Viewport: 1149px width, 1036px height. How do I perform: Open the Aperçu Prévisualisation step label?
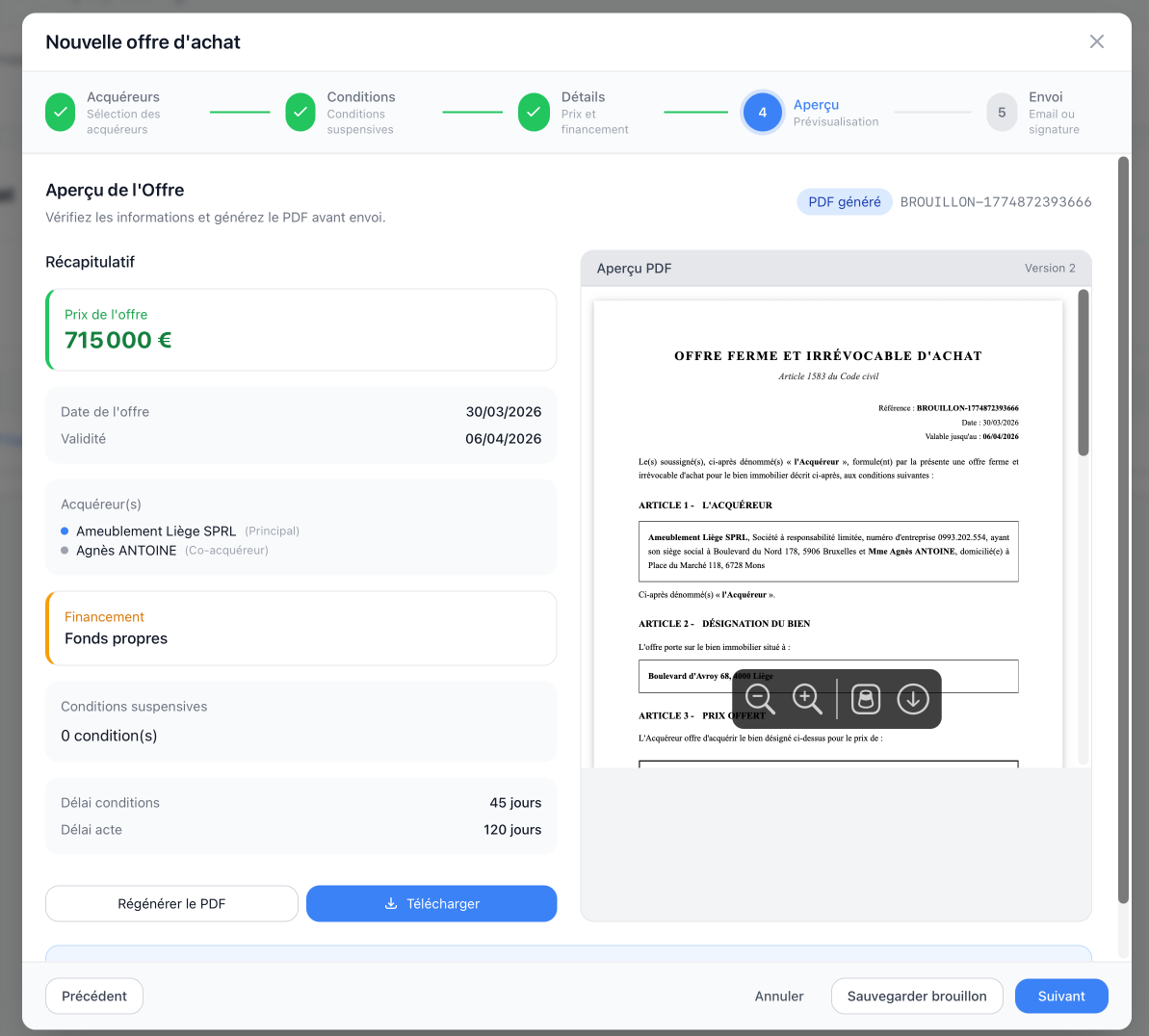[835, 112]
